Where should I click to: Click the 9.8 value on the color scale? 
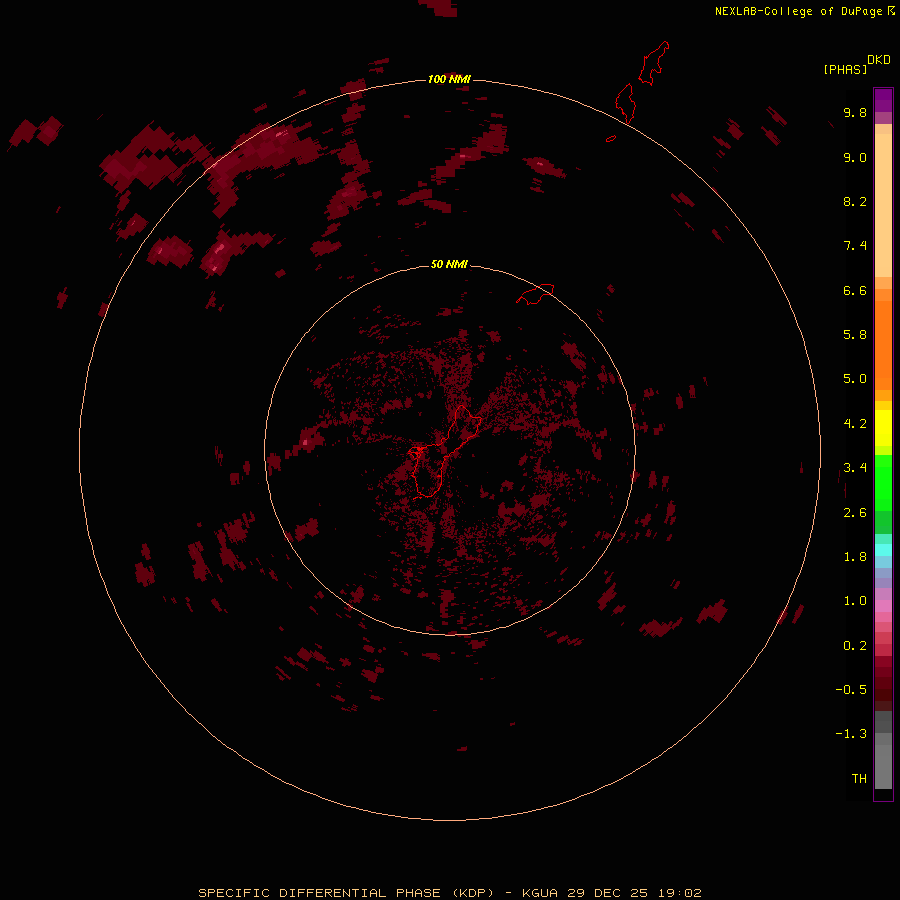[x=855, y=112]
